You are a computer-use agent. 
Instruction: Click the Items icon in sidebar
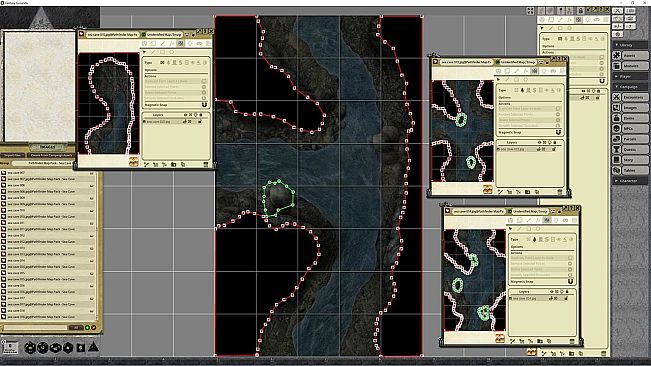click(617, 118)
